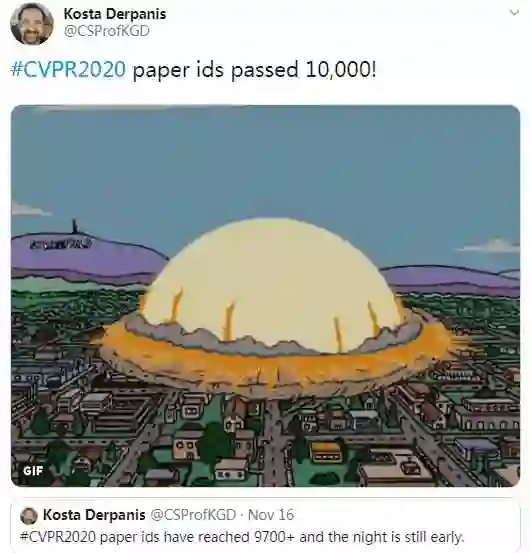Image resolution: width=531 pixels, height=553 pixels.
Task: Open the #CVPR2020 hashtag in main tweet
Action: (68, 69)
